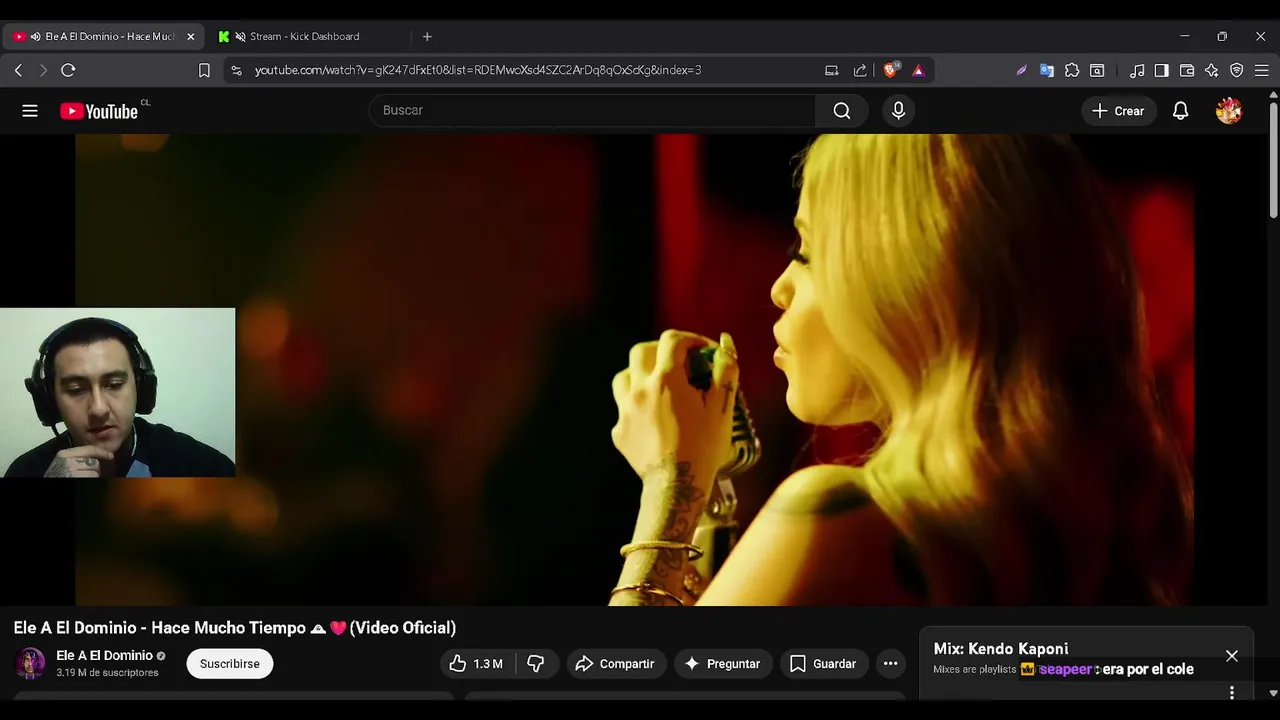Click the purple feather extension icon
The height and width of the screenshot is (720, 1280).
click(1021, 70)
